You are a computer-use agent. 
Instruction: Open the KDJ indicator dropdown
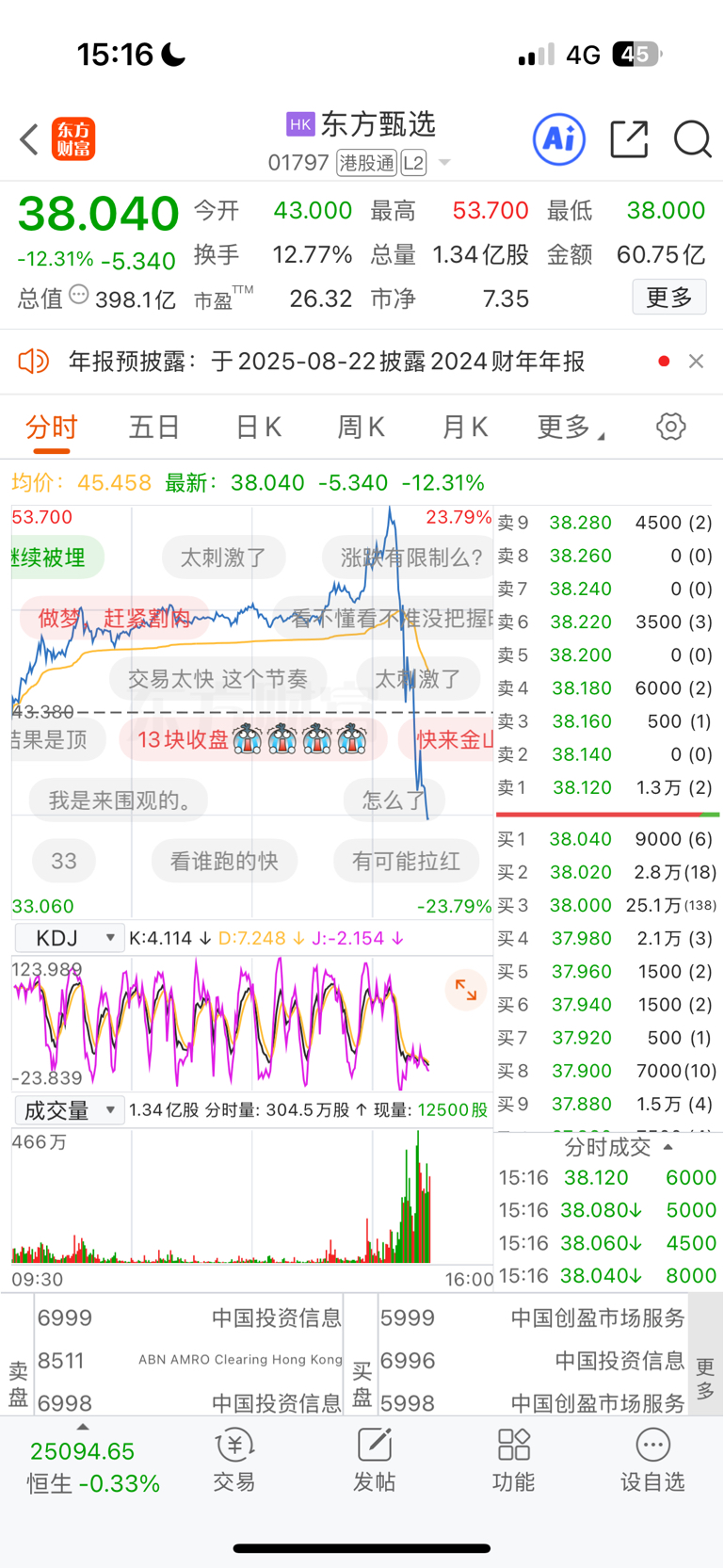coord(69,938)
